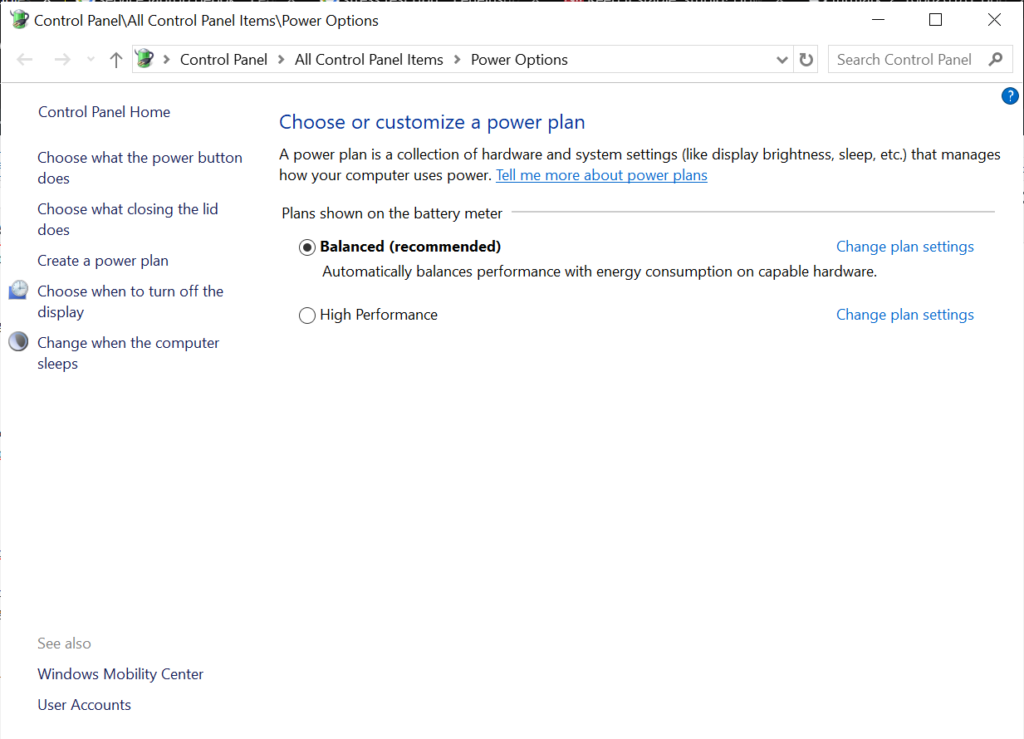Screen dimensions: 1024x739
Task: Click the shield icon beside turning off the display
Action: click(x=17, y=289)
